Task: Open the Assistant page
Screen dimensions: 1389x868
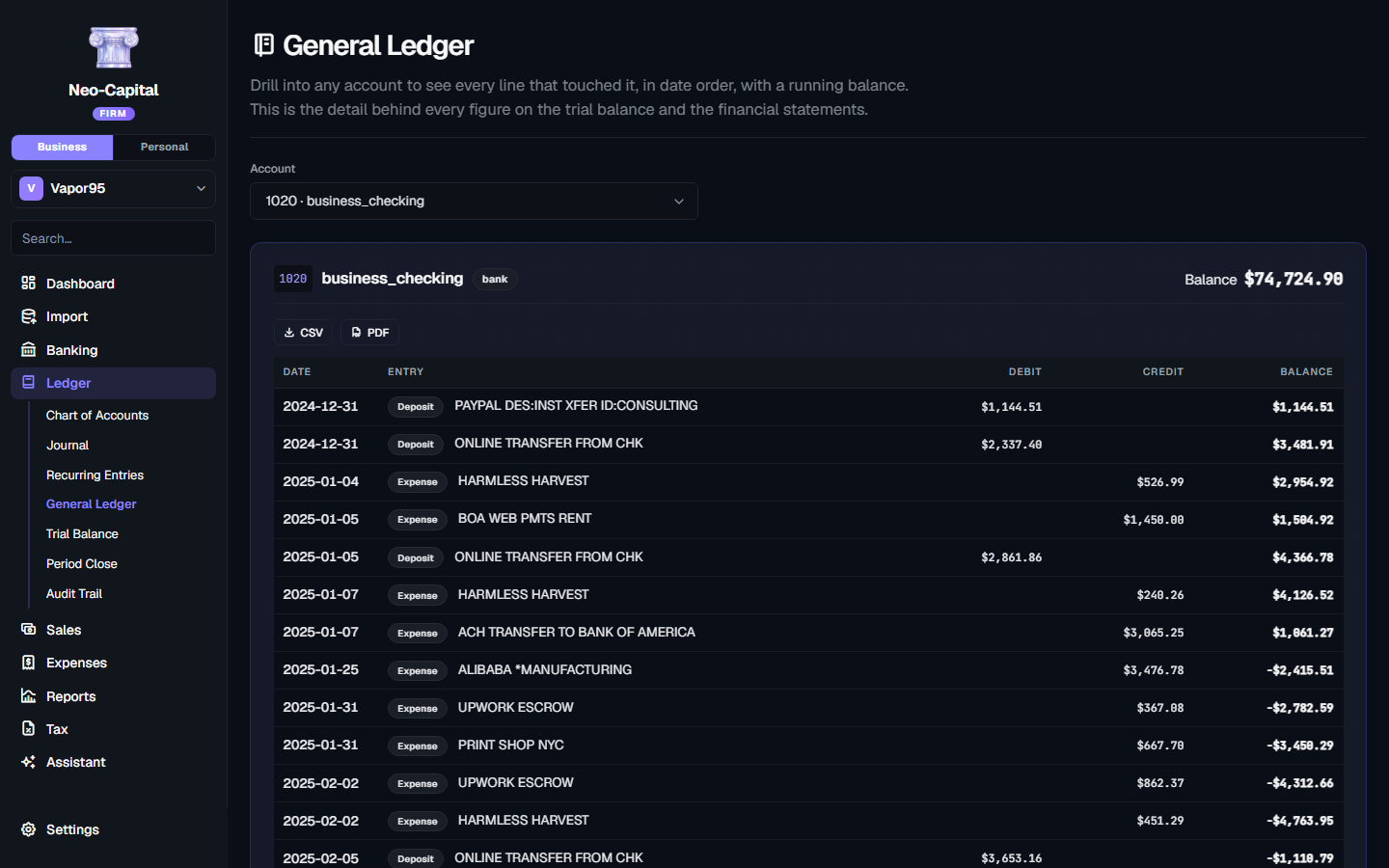Action: pos(113,762)
